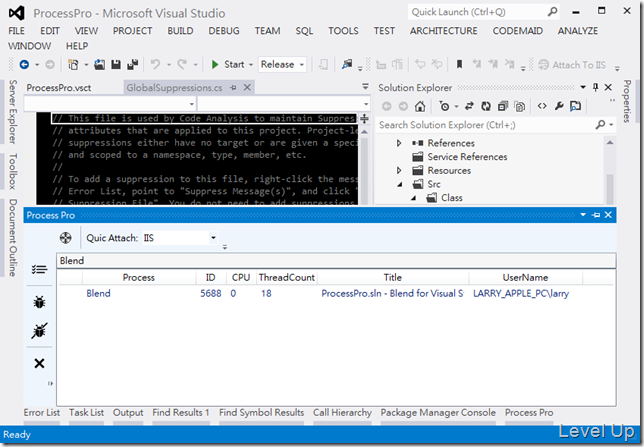The width and height of the screenshot is (644, 447).
Task: Open the DEBUG menu
Action: 224,31
